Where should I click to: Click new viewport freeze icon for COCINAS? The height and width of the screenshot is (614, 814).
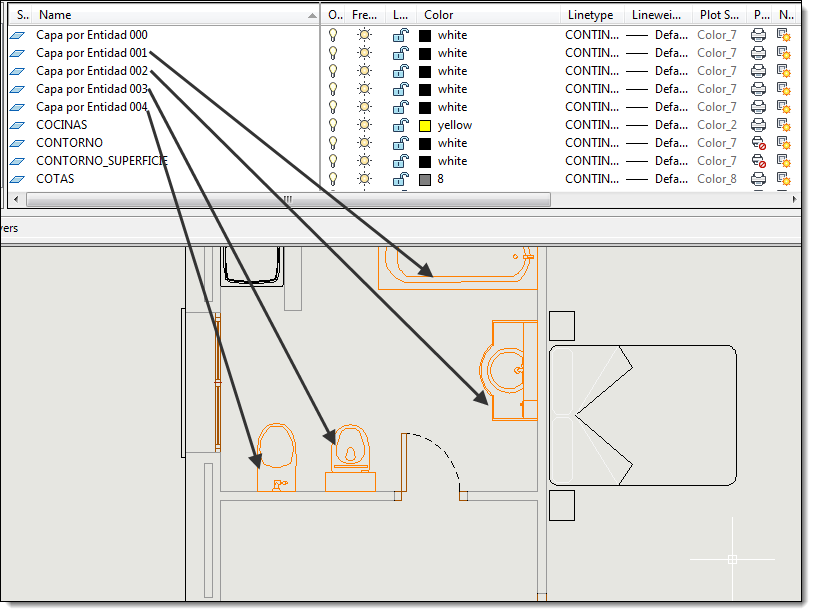(783, 125)
